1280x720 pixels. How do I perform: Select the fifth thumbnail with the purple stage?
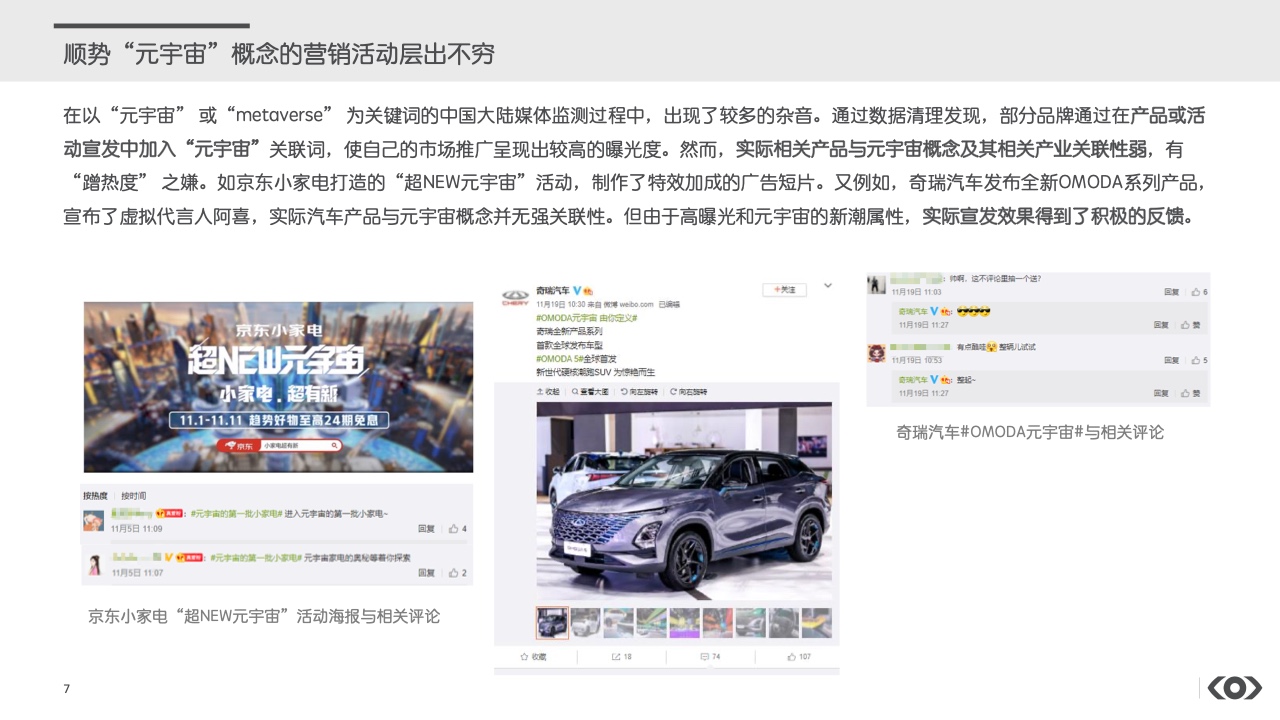(685, 623)
